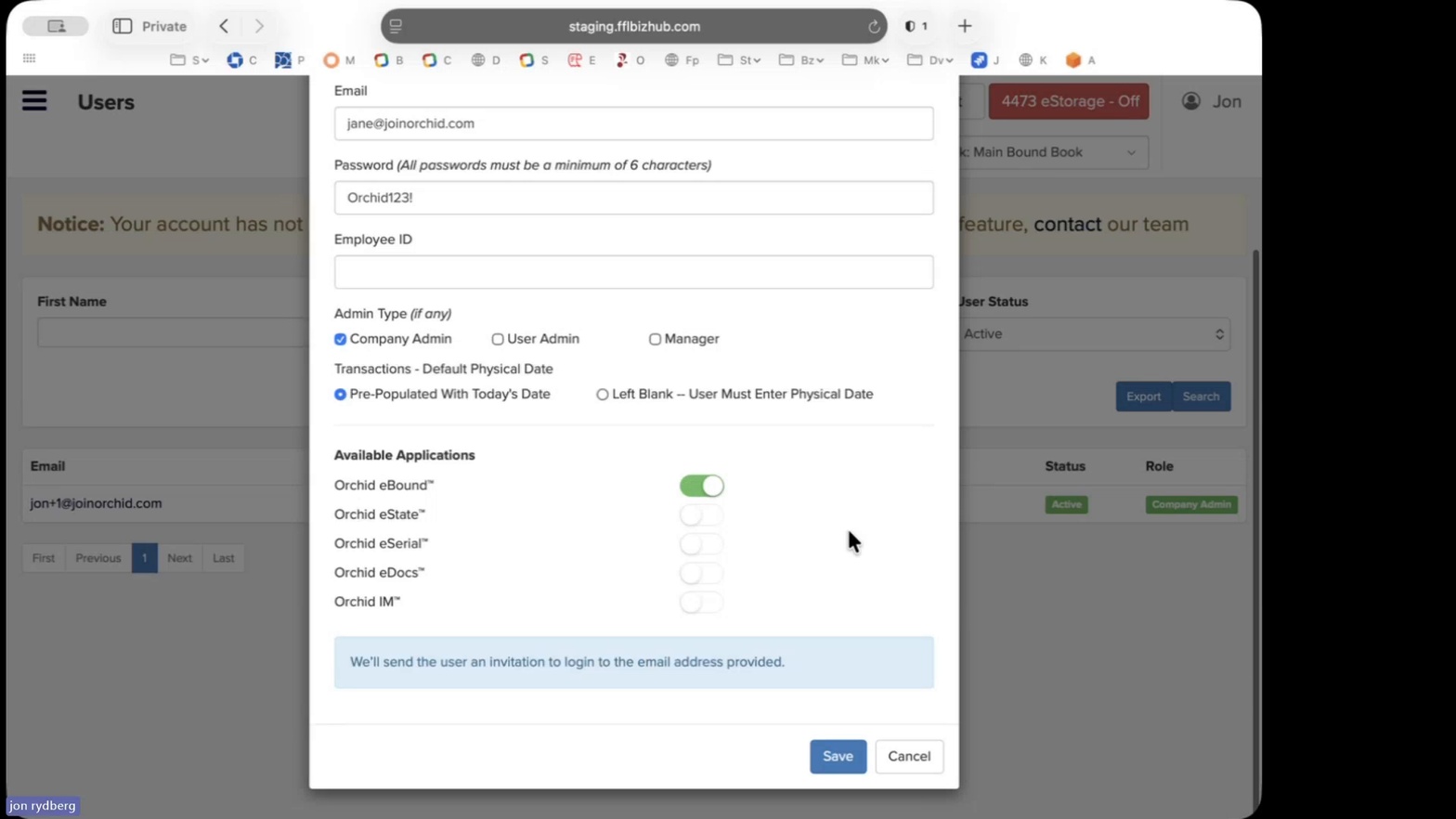The width and height of the screenshot is (1456, 819).
Task: Click the Email column header
Action: tap(47, 466)
